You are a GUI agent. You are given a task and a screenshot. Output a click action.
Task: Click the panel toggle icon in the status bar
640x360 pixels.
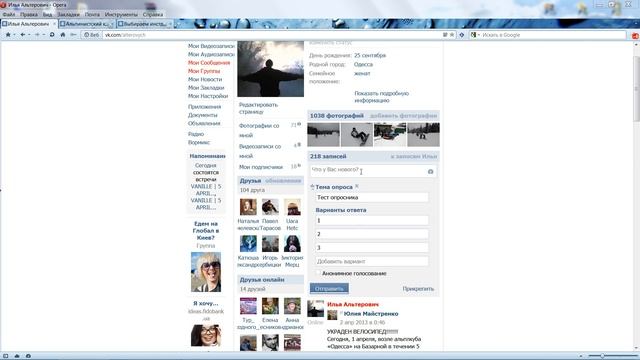coord(6,356)
